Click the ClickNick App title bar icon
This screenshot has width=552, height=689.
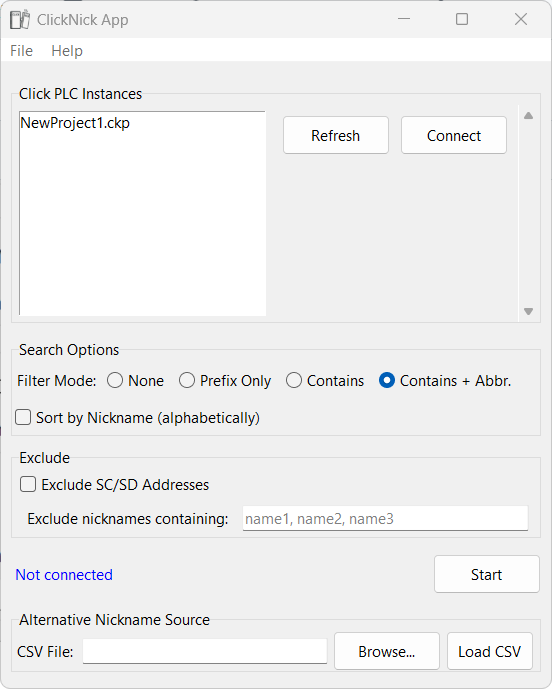[20, 20]
